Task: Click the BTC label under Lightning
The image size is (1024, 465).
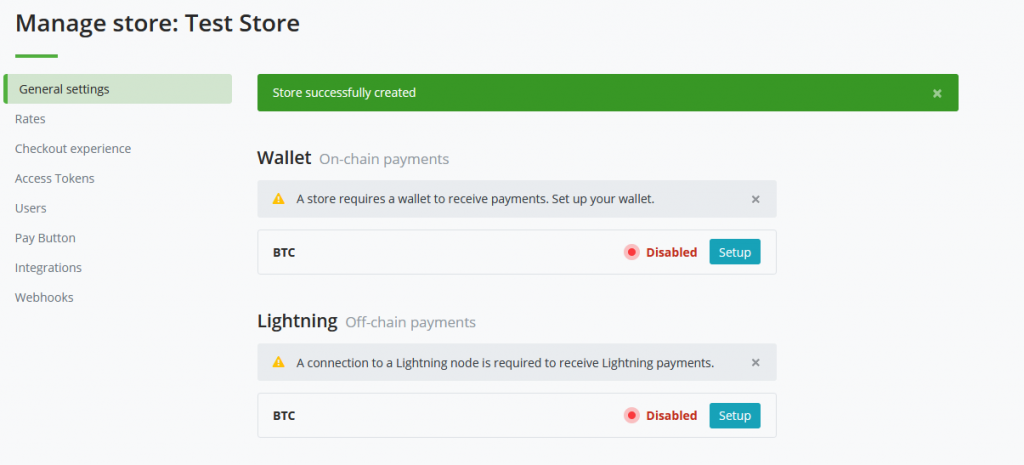Action: [x=284, y=415]
